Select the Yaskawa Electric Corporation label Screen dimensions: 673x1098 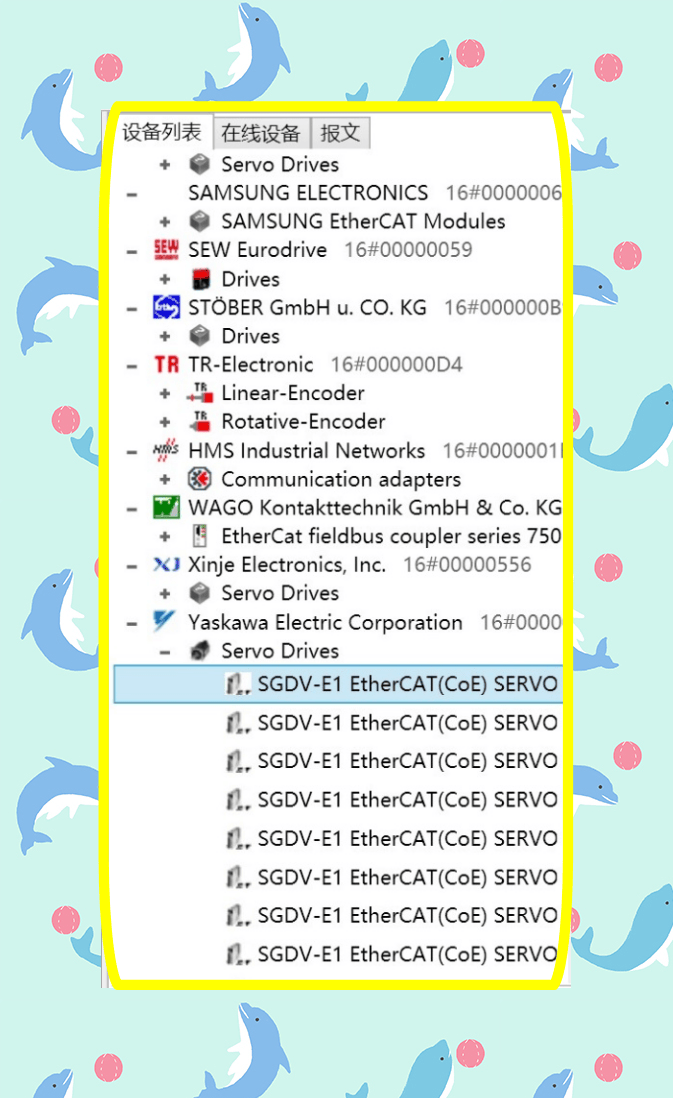click(325, 622)
